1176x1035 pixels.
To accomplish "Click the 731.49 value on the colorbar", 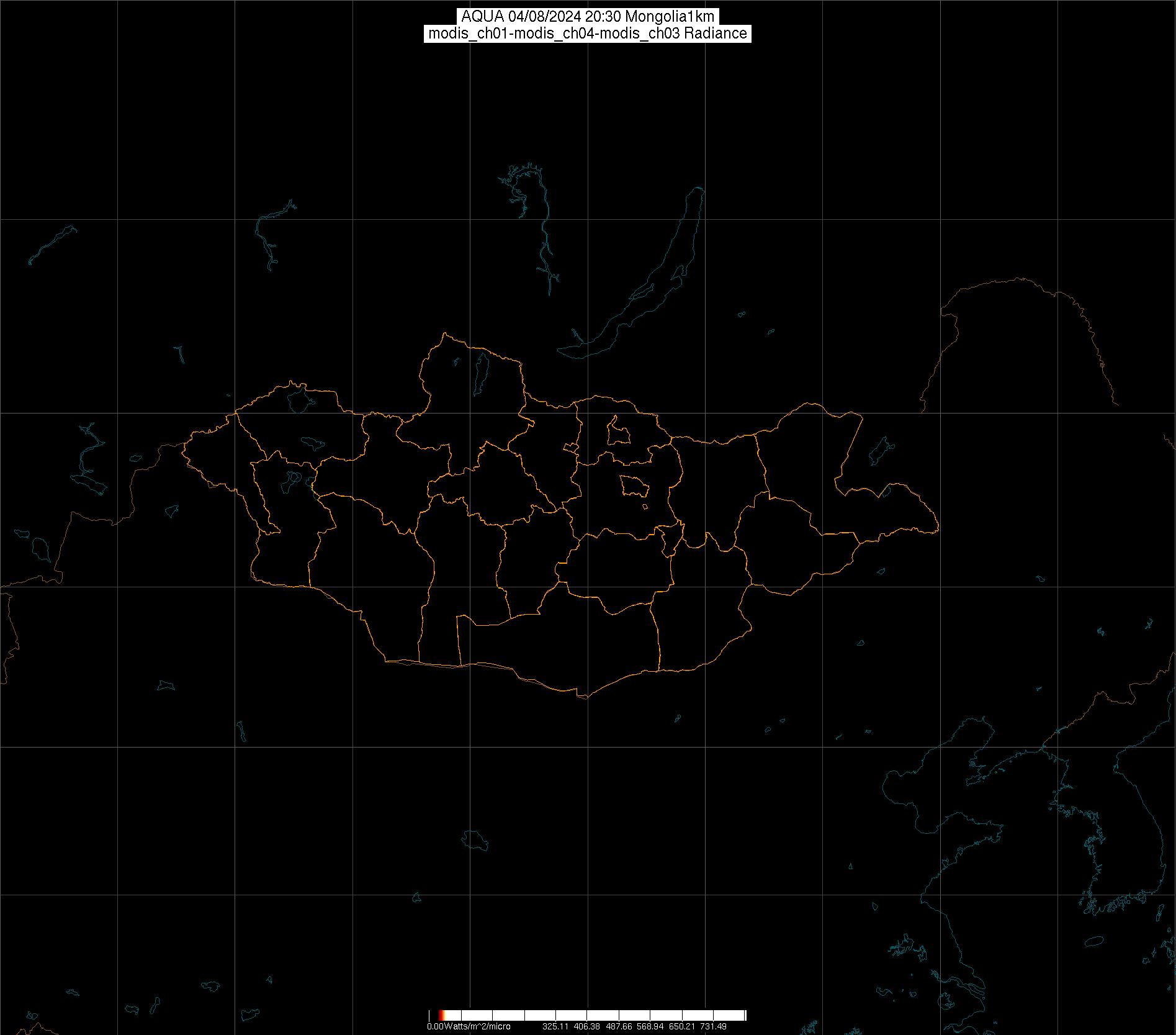I will coord(713,1026).
